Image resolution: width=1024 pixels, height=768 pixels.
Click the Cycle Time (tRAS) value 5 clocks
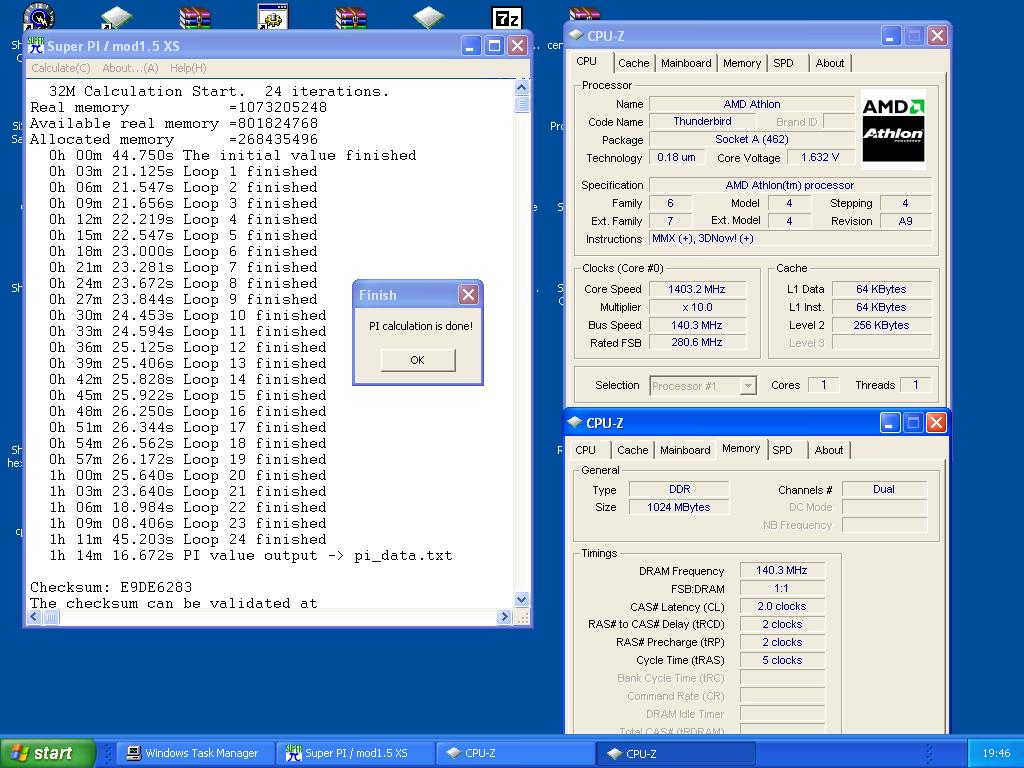782,660
